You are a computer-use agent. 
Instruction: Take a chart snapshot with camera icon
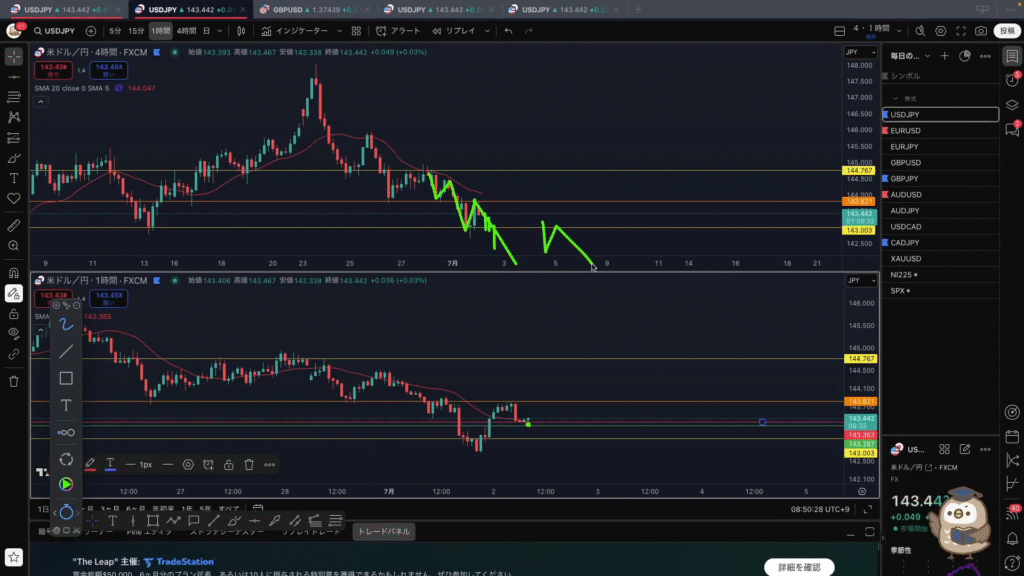click(981, 31)
